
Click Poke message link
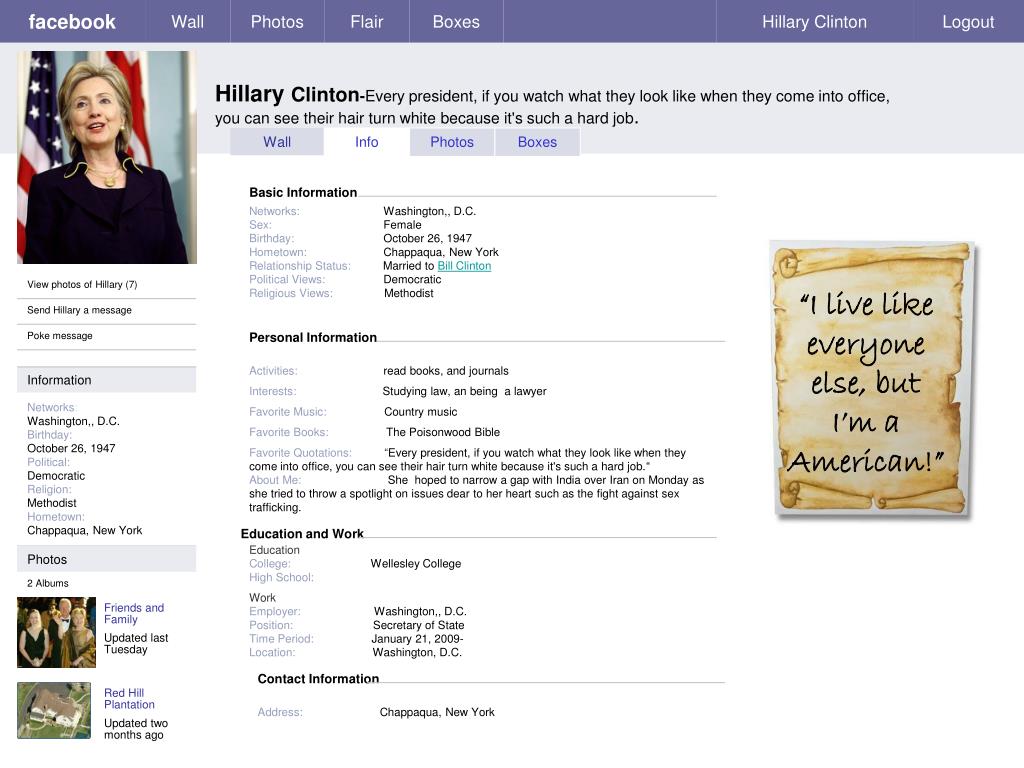coord(59,335)
